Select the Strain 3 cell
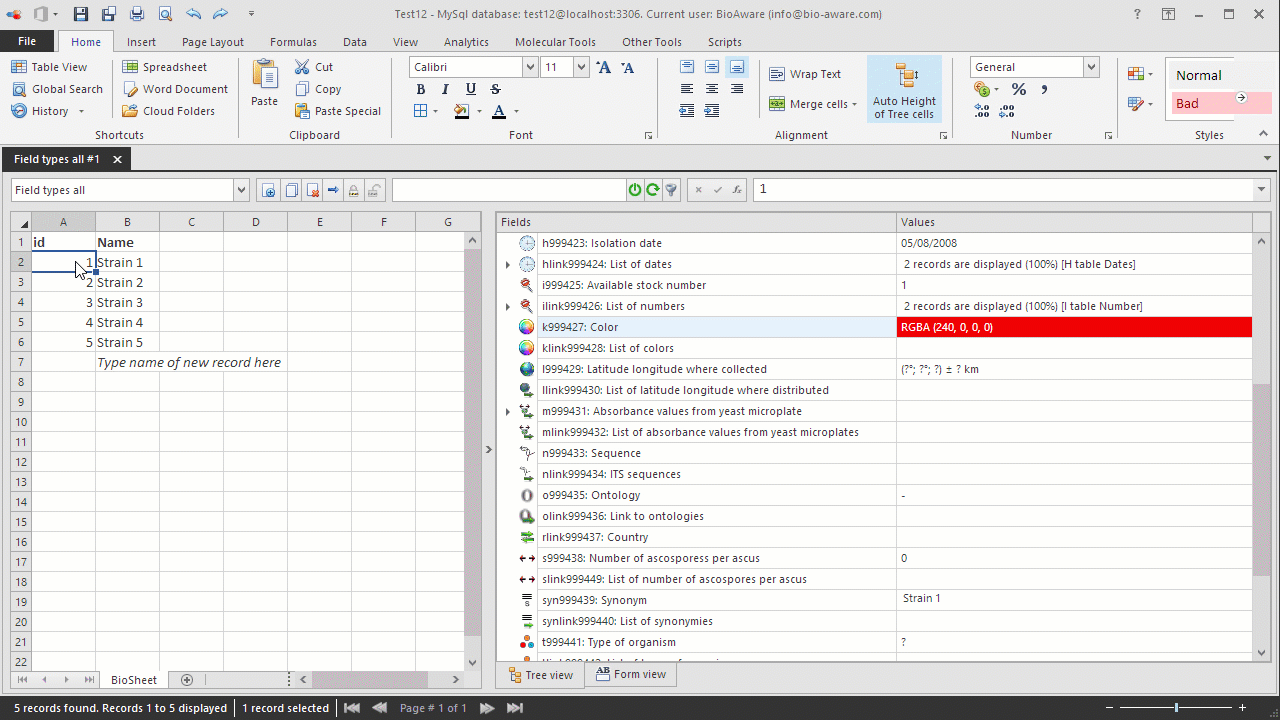 [127, 302]
